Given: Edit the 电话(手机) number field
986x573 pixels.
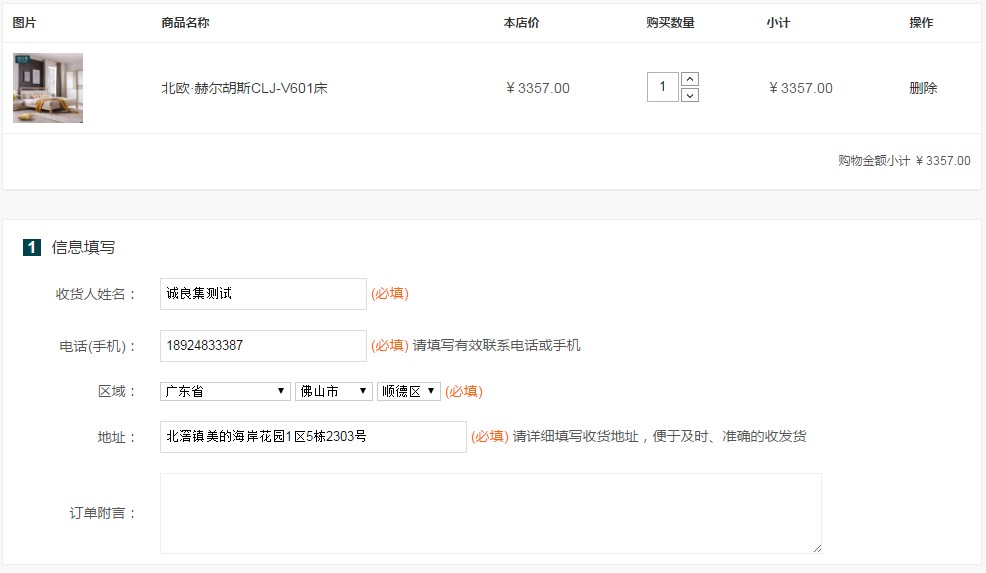Looking at the screenshot, I should (x=263, y=346).
